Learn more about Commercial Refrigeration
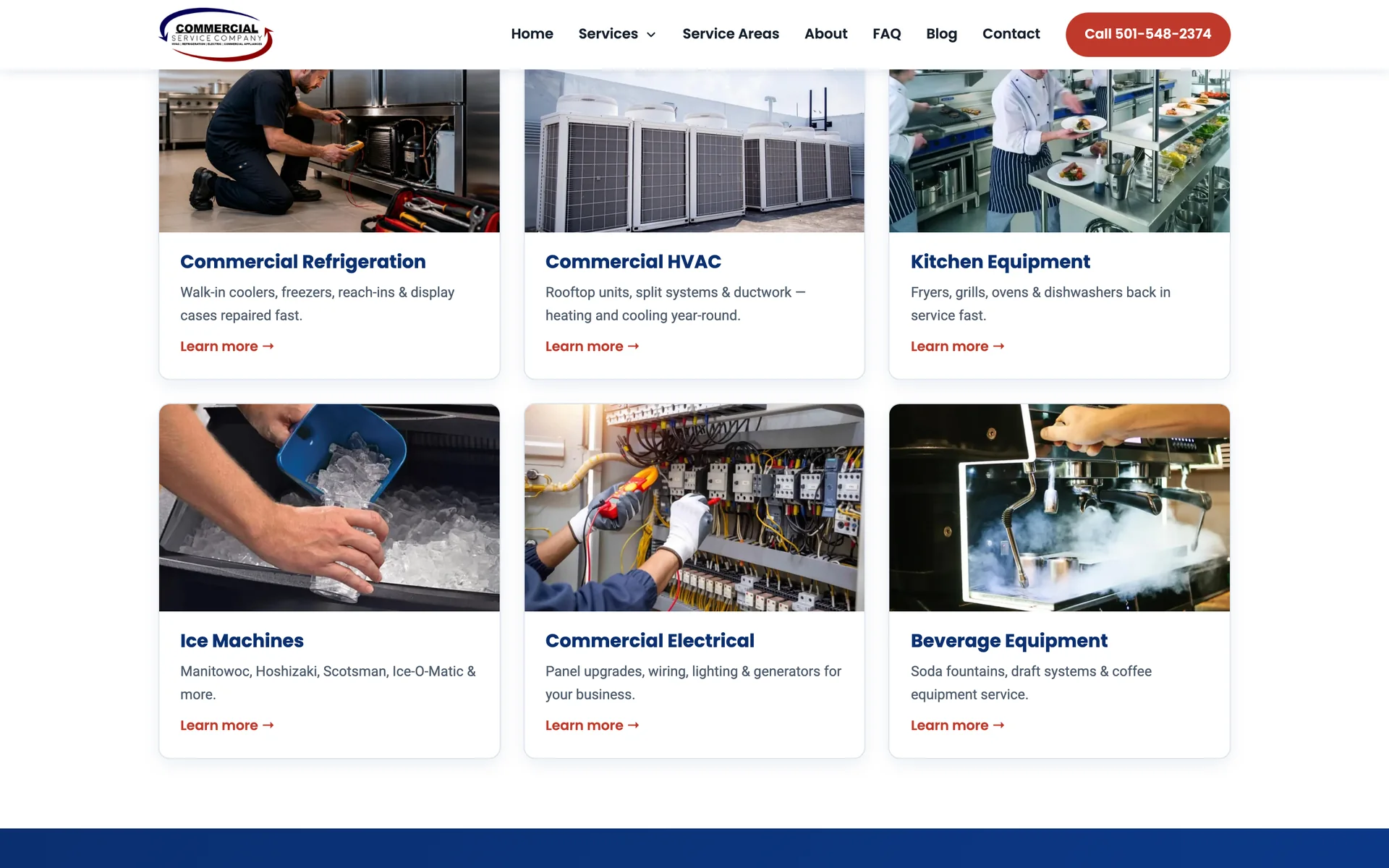Image resolution: width=1389 pixels, height=868 pixels. [227, 346]
